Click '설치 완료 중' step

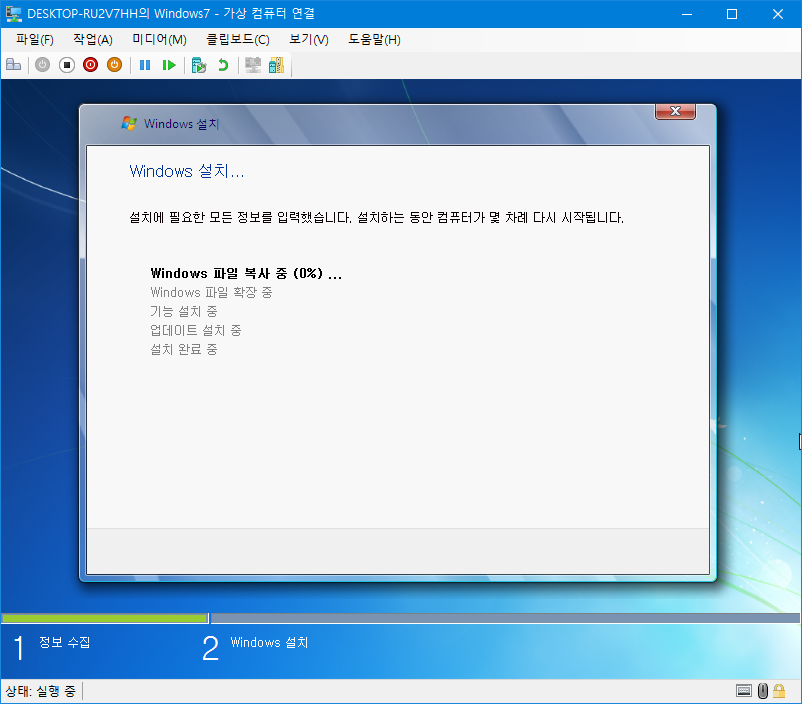[184, 349]
